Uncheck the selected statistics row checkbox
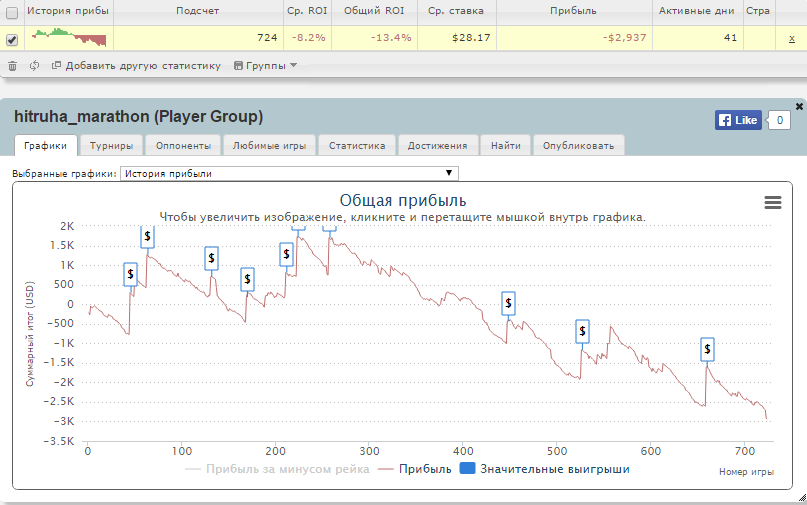The image size is (807, 505). tap(12, 39)
